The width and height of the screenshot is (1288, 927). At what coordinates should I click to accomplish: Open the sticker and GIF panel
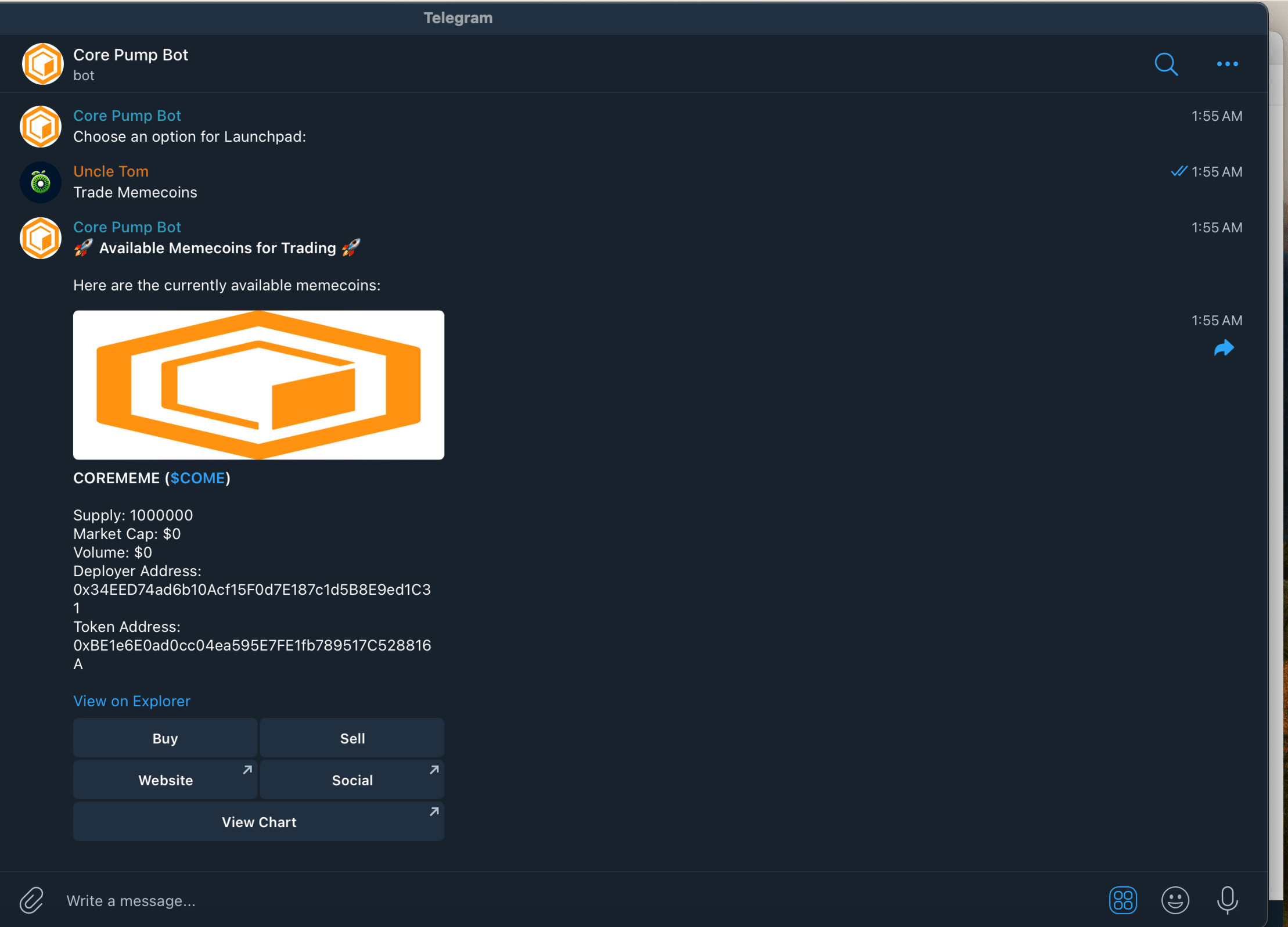[x=1122, y=900]
